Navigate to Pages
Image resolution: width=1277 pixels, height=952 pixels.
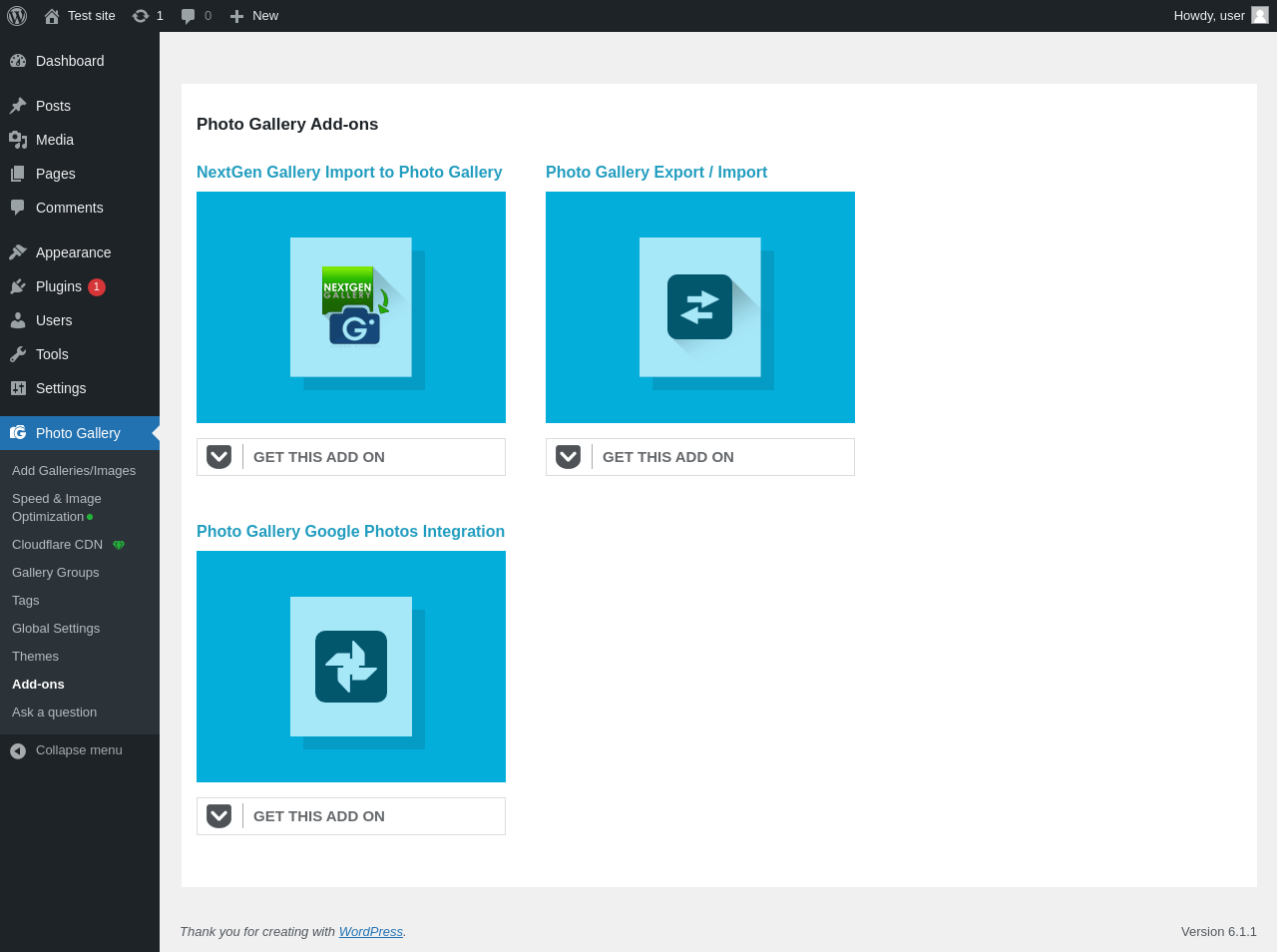pos(80,174)
